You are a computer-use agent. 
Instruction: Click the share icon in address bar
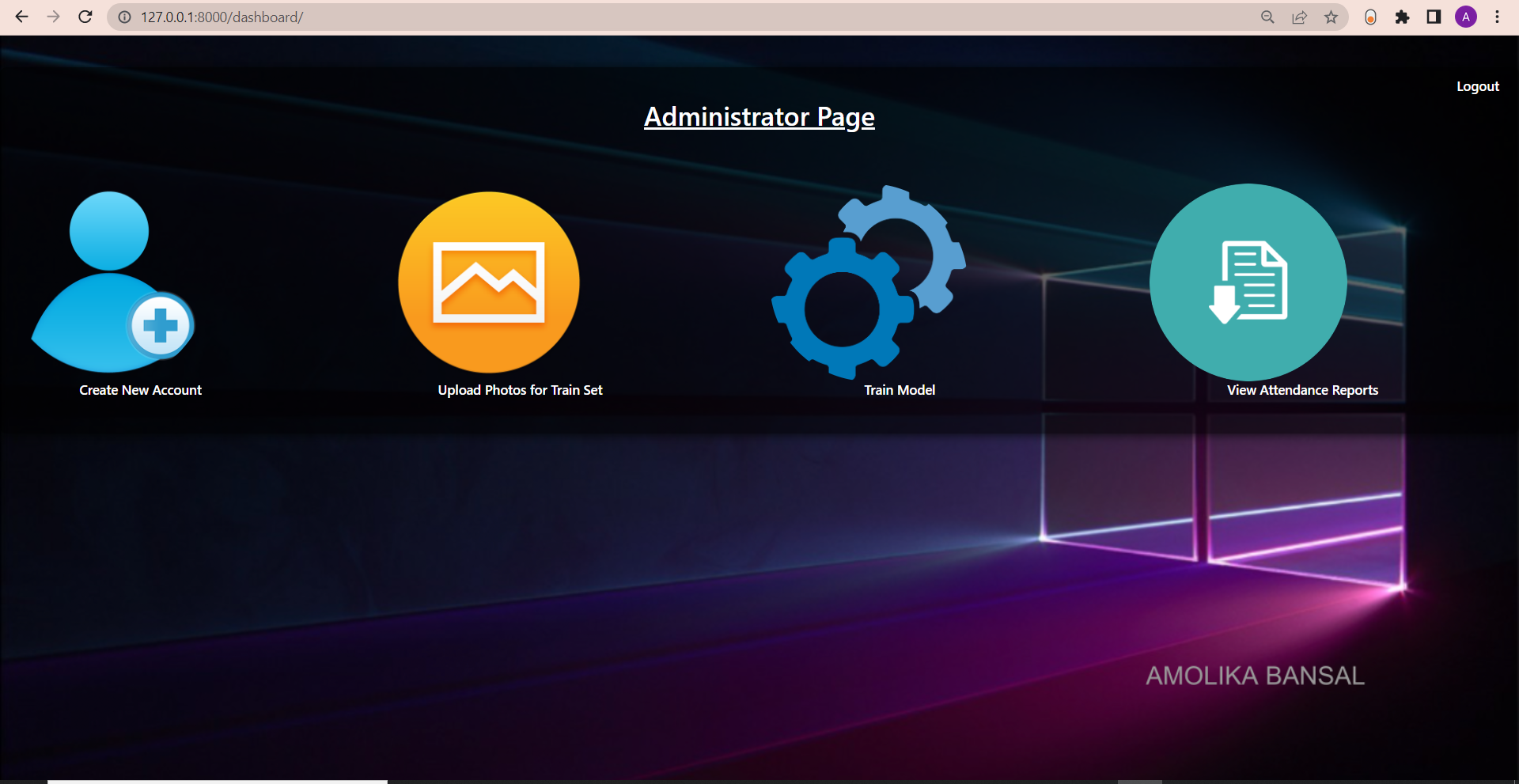tap(1300, 17)
